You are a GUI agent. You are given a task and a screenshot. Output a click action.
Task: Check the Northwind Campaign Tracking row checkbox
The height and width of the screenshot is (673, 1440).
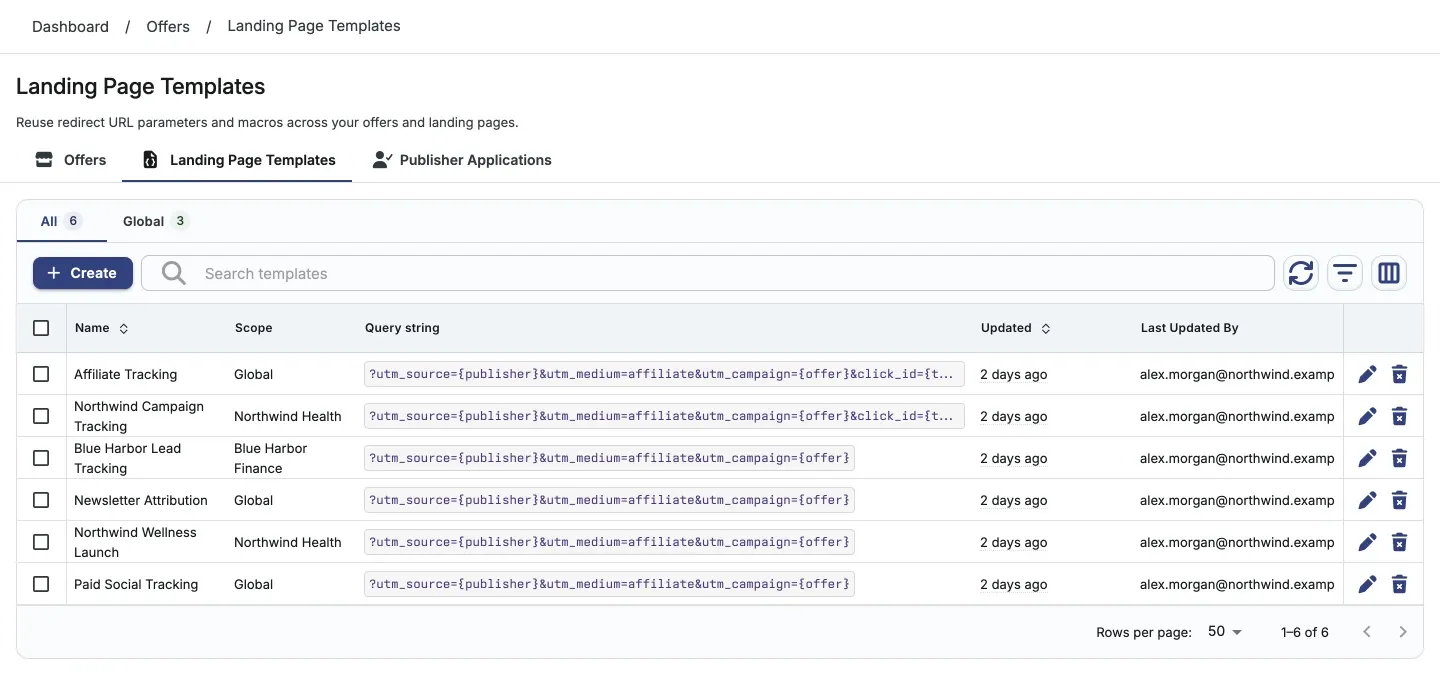[41, 416]
